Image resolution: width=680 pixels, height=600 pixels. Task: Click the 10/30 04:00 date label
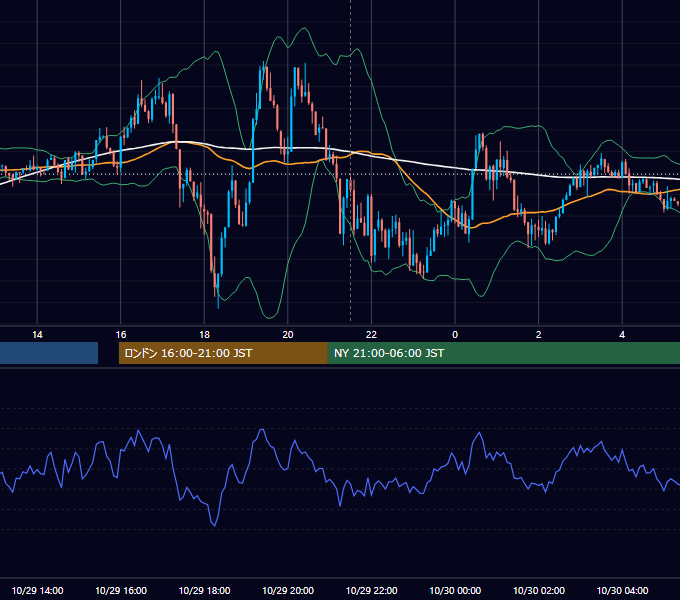click(622, 590)
